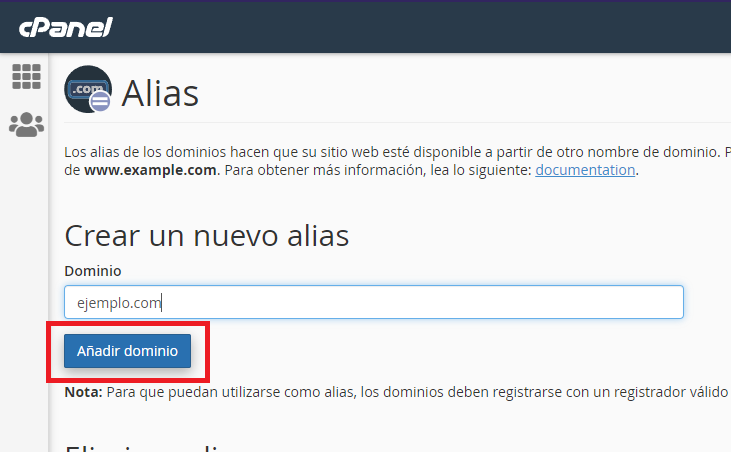Click the cPanel logo in the header
Screen dimensions: 731x452
click(65, 27)
